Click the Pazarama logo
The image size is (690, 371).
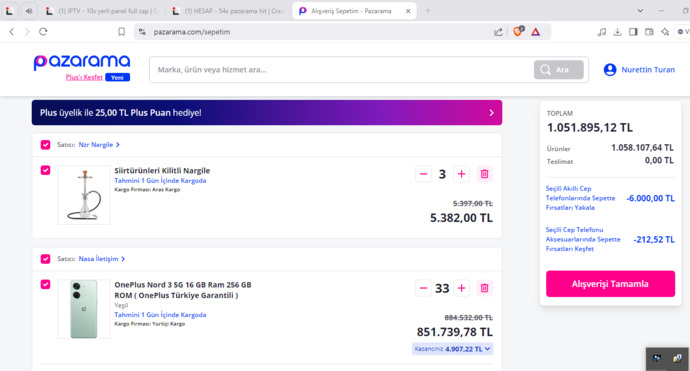coord(82,62)
